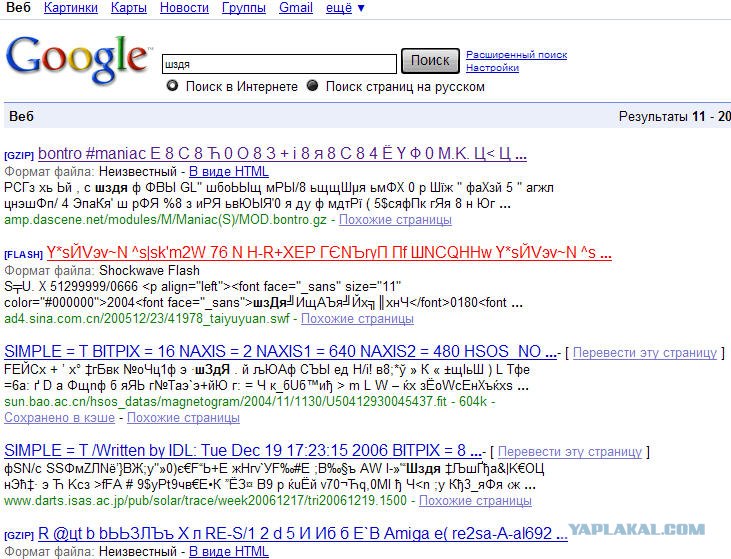Open Похожие страницы next to Сохранено в кэше
This screenshot has height=559, width=731.
tap(183, 417)
